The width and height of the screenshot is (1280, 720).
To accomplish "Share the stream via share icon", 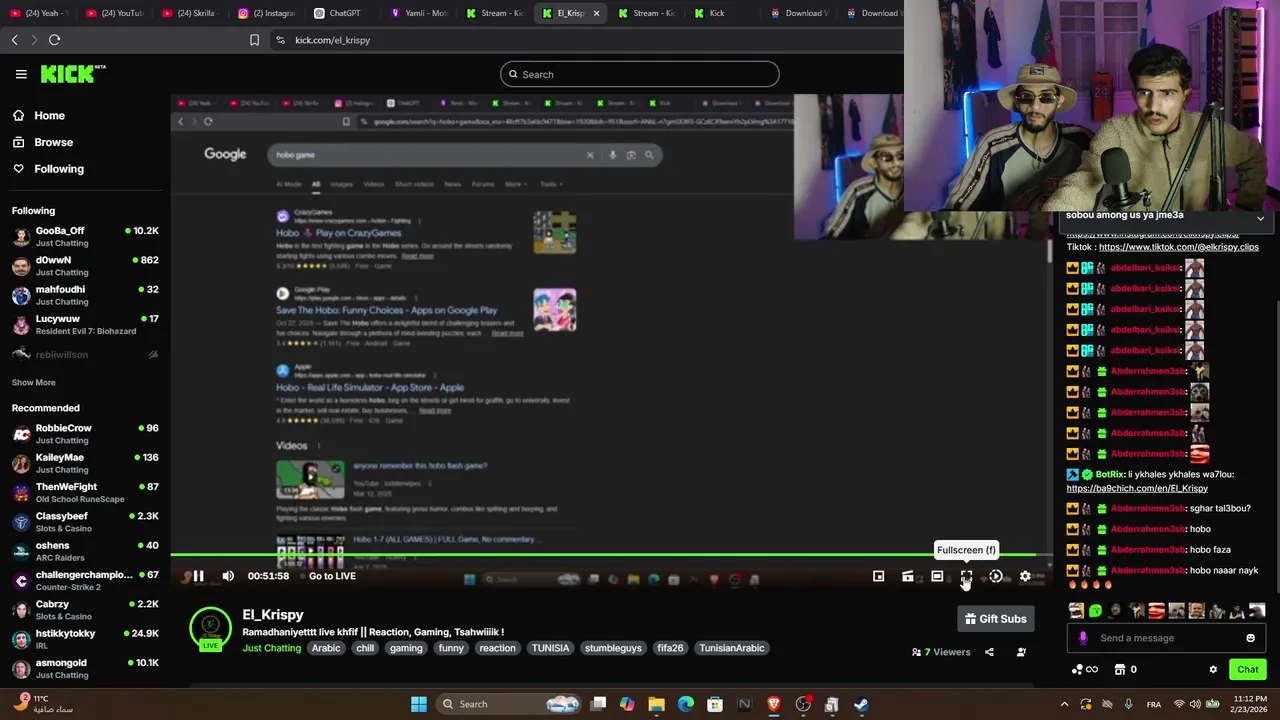I will tap(989, 652).
